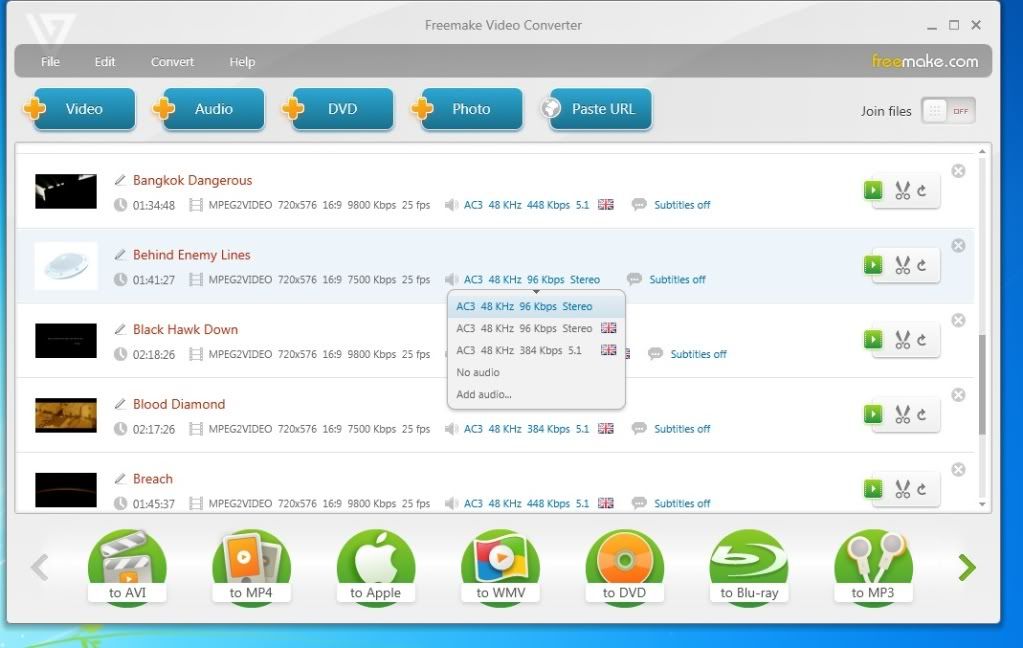Select first AC3 96 Kbps Stereo option without flag
This screenshot has width=1023, height=648.
(536, 306)
